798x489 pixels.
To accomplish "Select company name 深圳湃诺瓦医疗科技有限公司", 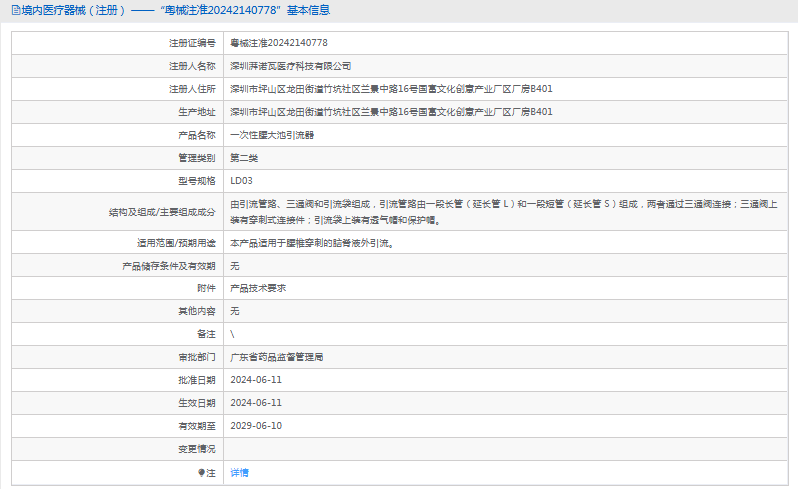I will [290, 66].
